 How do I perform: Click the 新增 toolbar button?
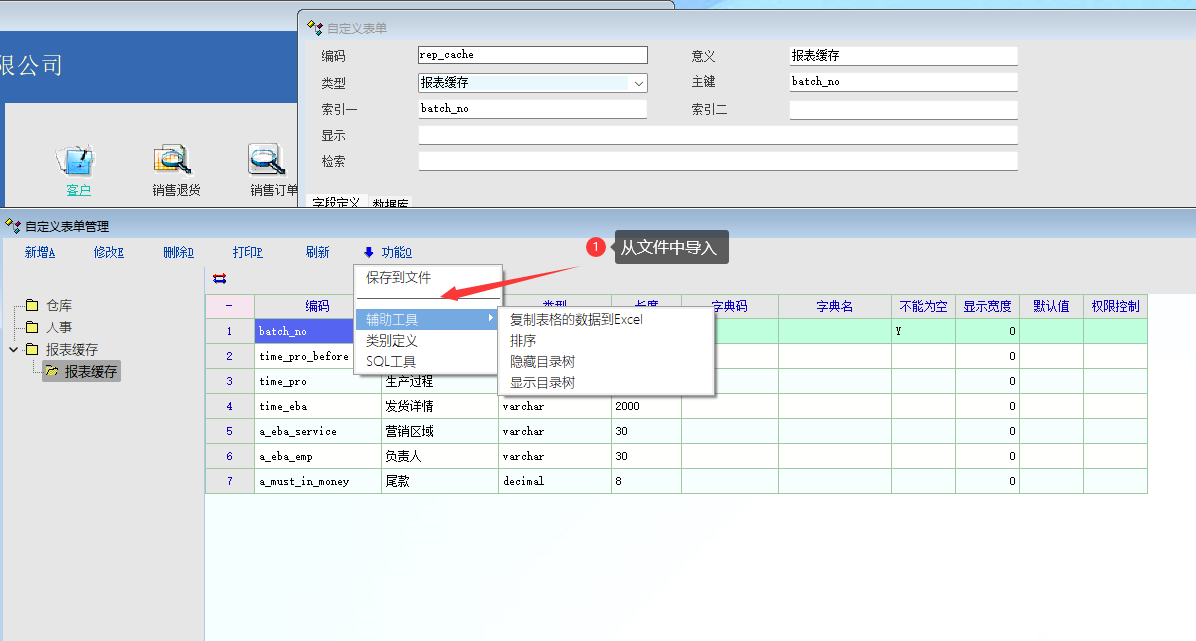(39, 253)
